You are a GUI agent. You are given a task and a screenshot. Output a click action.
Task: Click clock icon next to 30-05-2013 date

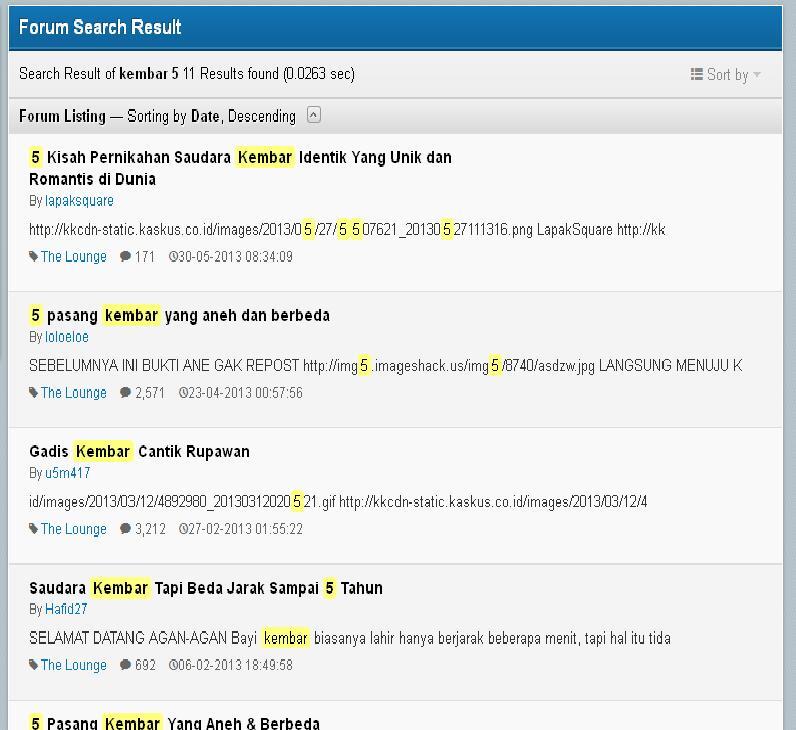pos(173,257)
